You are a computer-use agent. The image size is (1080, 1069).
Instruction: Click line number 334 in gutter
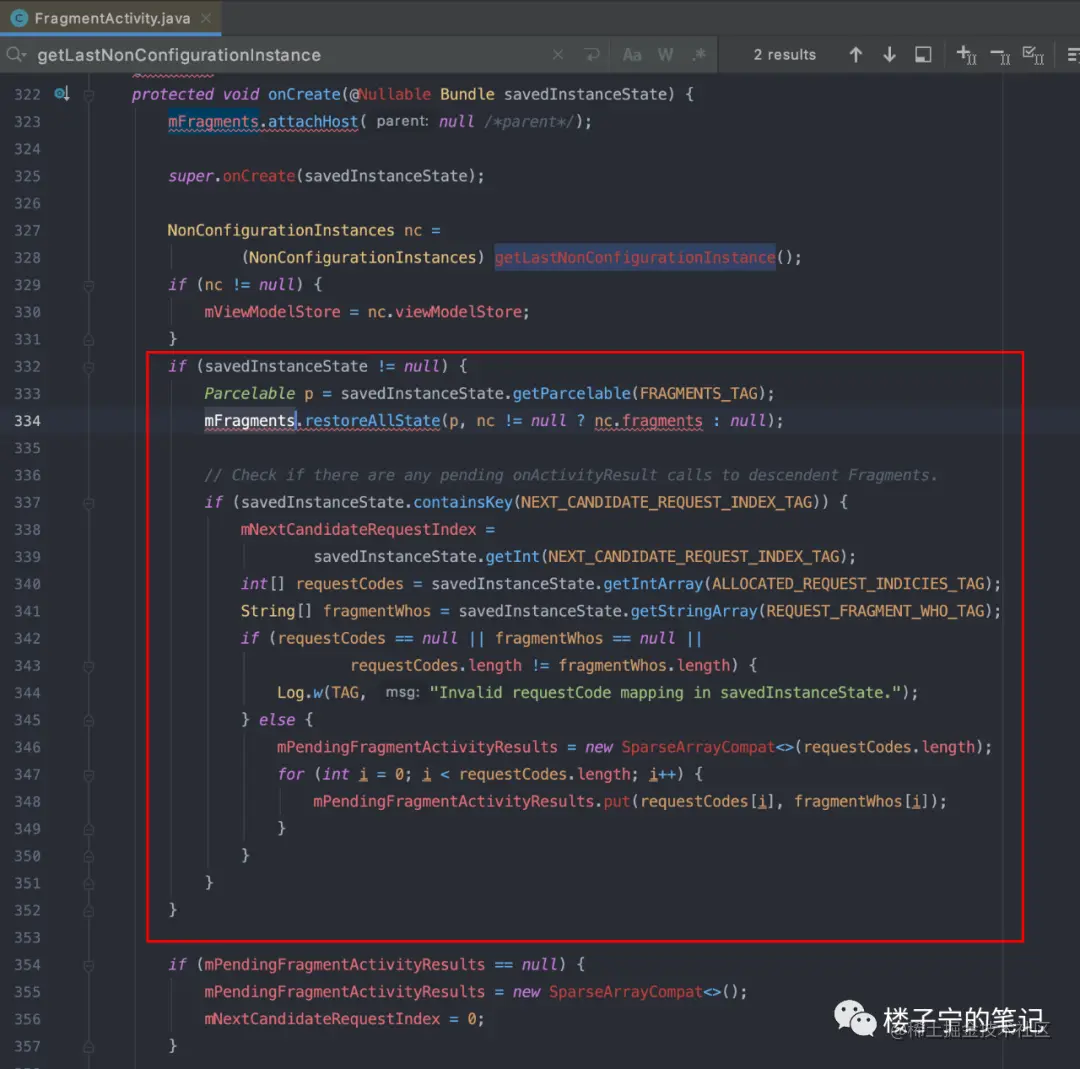28,421
